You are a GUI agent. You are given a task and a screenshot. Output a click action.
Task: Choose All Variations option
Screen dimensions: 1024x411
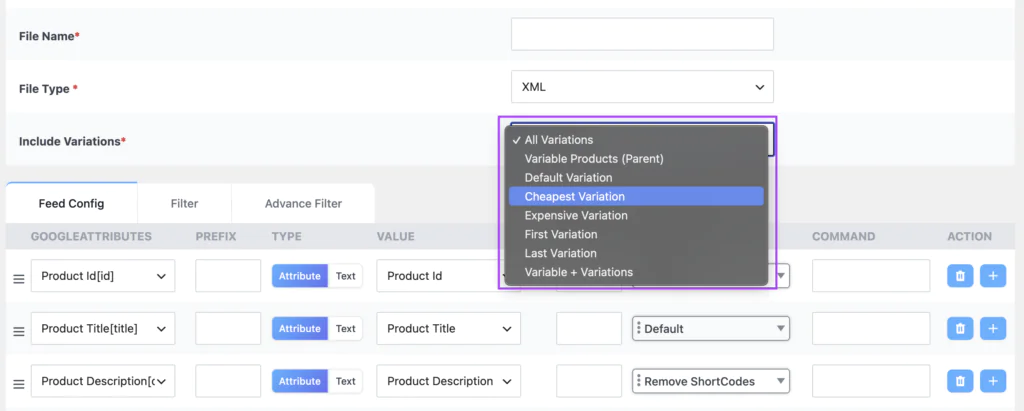coord(636,140)
